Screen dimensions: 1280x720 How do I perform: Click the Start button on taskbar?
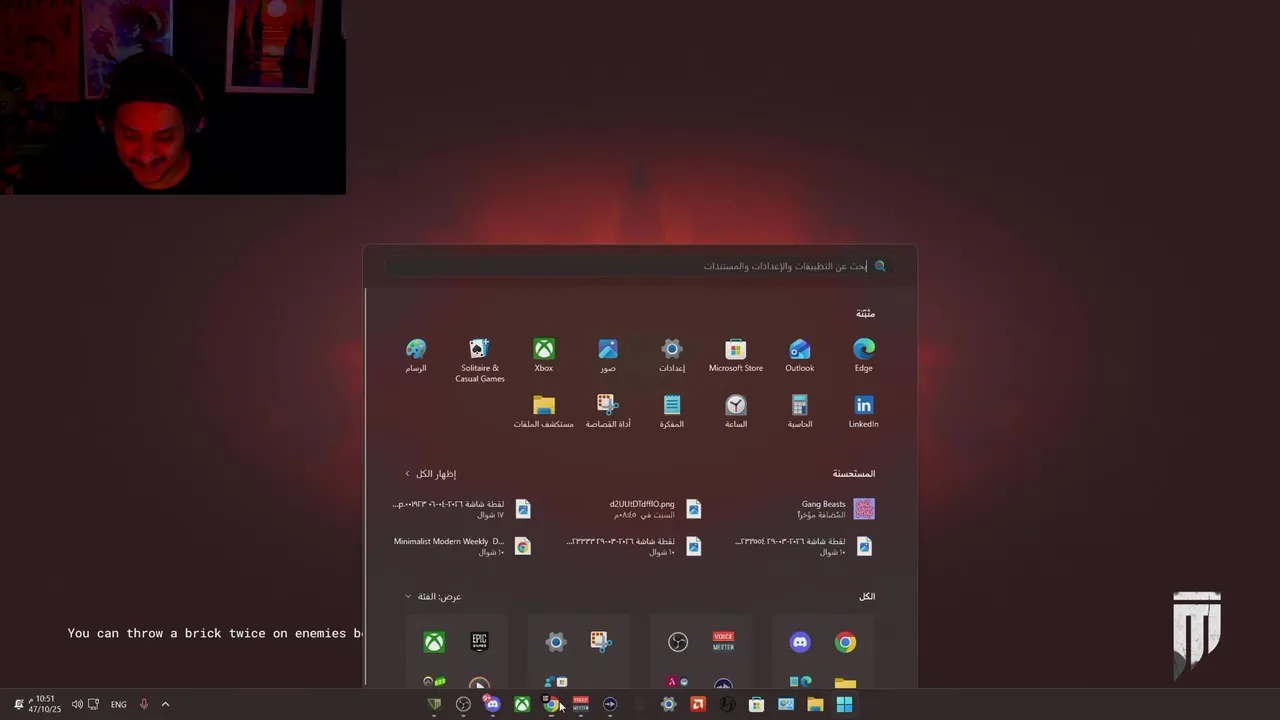click(x=844, y=704)
